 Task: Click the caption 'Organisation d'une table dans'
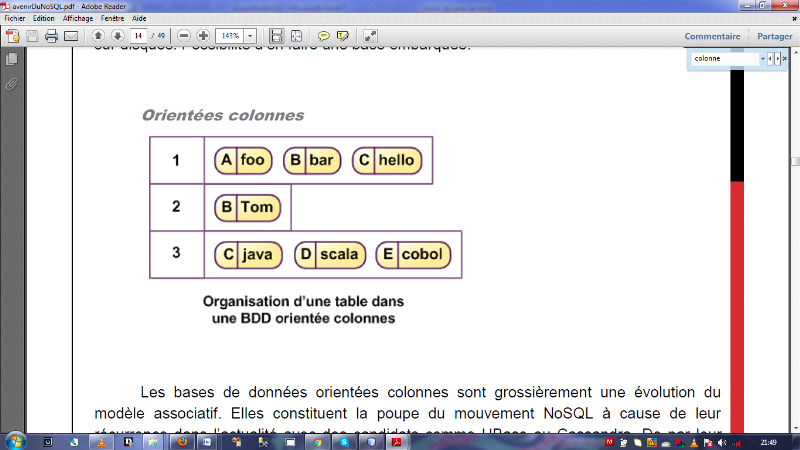[303, 302]
